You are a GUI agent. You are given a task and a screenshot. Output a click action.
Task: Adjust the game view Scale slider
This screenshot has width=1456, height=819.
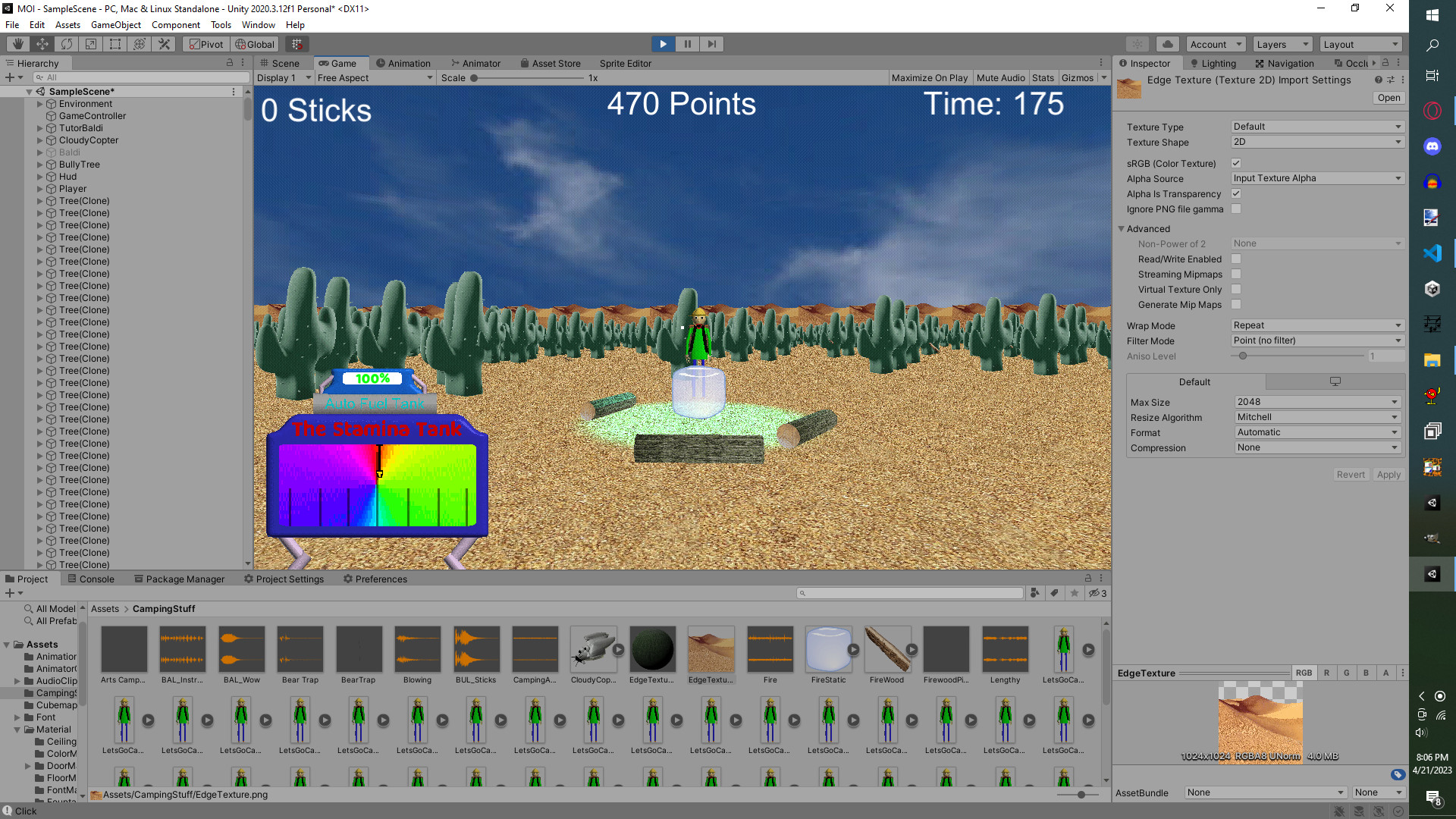tap(475, 78)
